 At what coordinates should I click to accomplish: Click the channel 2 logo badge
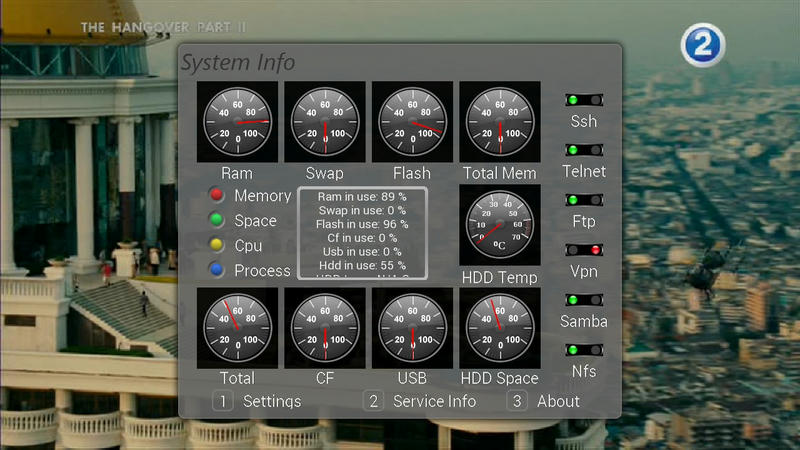point(703,45)
